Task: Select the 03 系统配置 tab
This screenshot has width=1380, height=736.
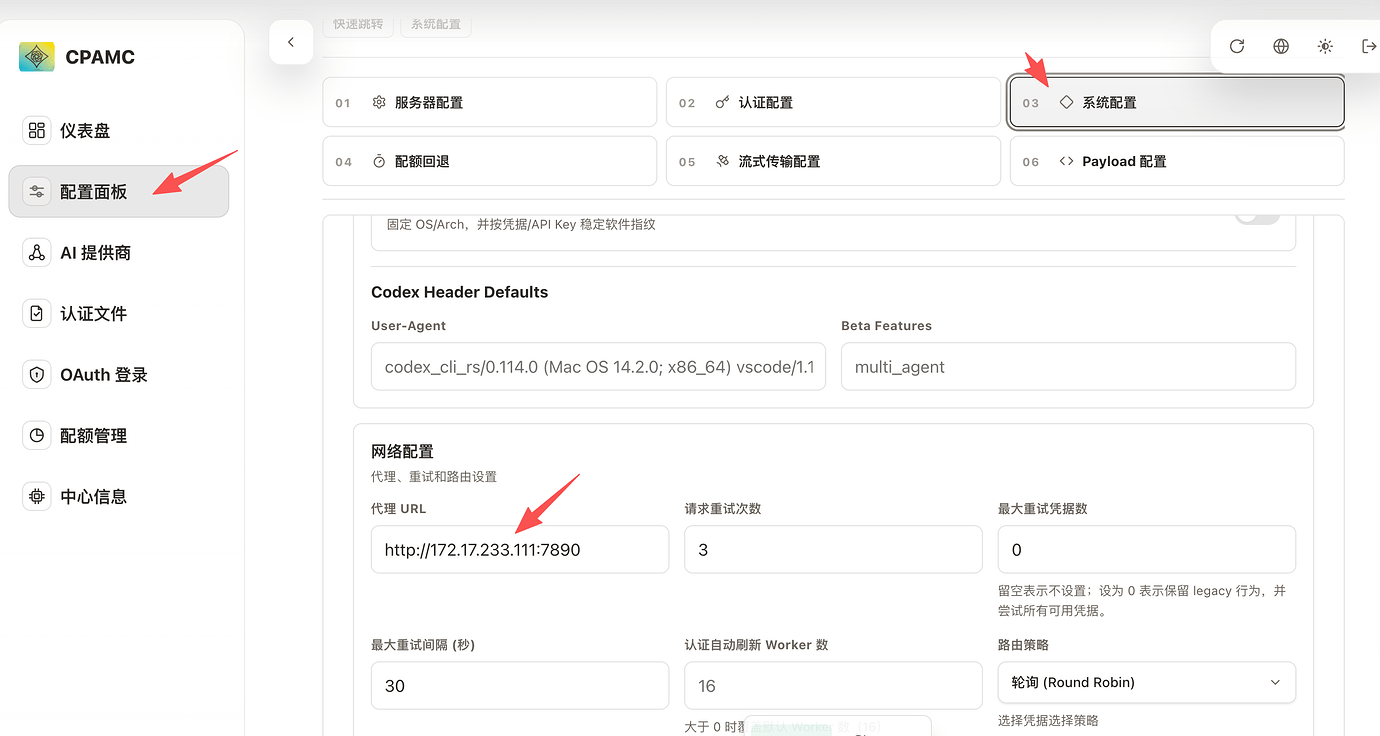Action: click(1177, 102)
